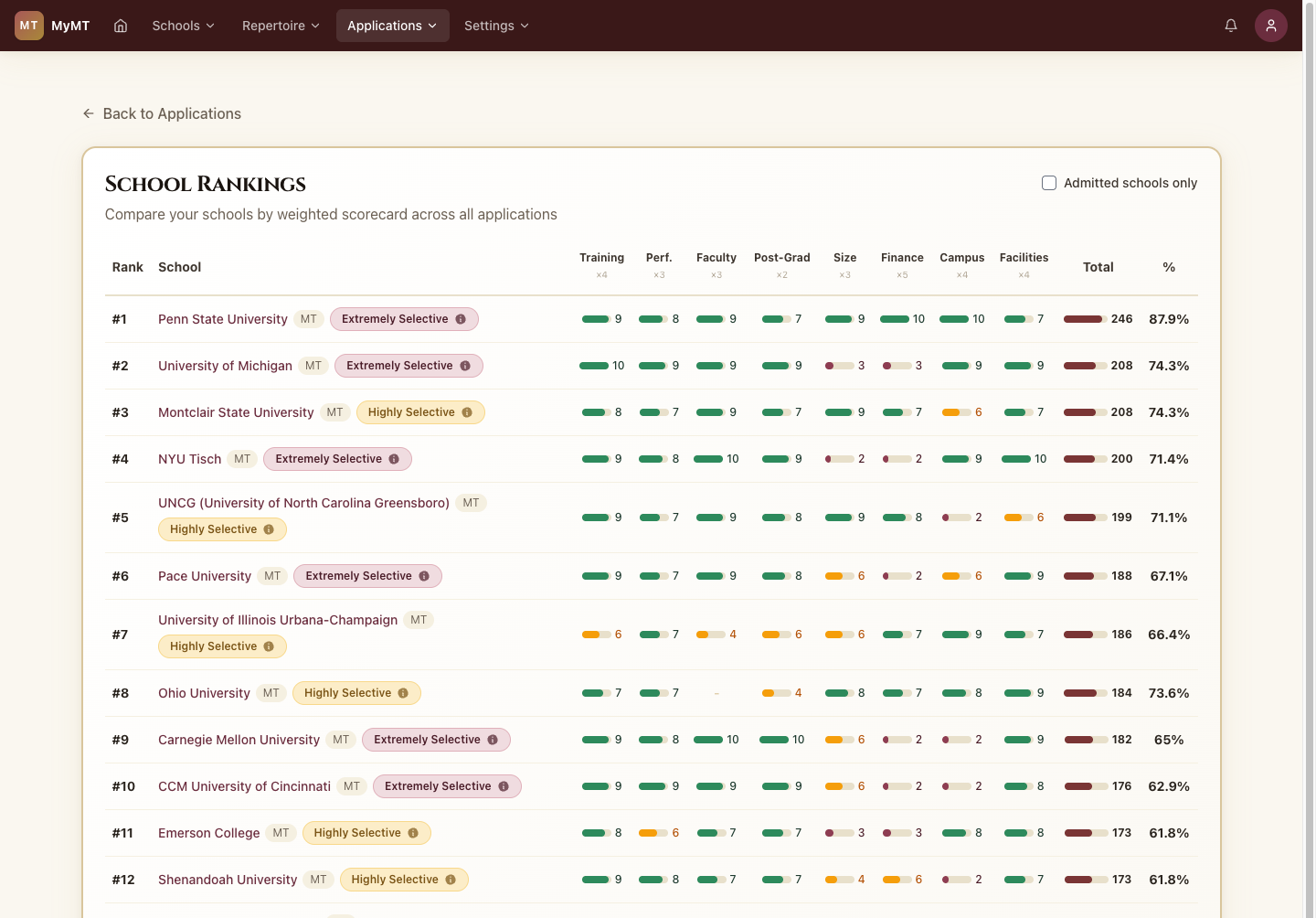Screen dimensions: 1316x918
Task: Click the MyMT brand name
Action: pyautogui.click(x=70, y=26)
